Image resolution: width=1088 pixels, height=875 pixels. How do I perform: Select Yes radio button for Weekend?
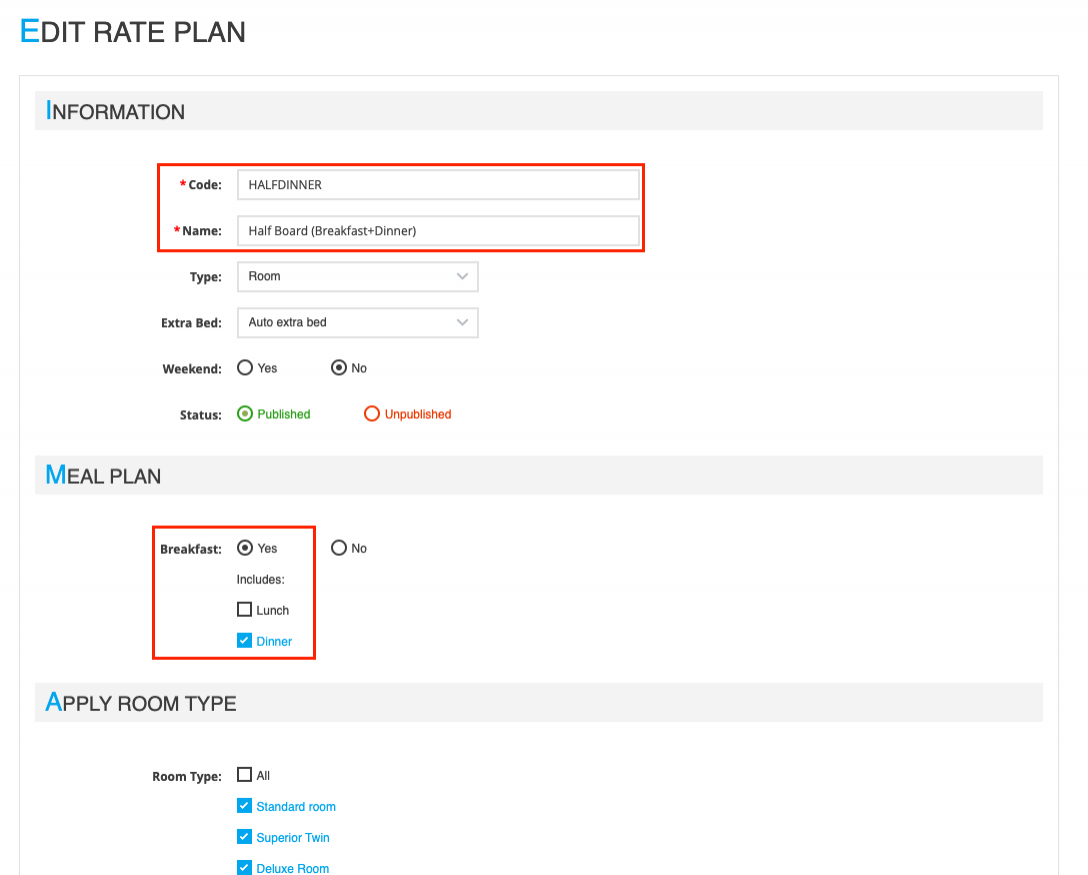point(245,368)
